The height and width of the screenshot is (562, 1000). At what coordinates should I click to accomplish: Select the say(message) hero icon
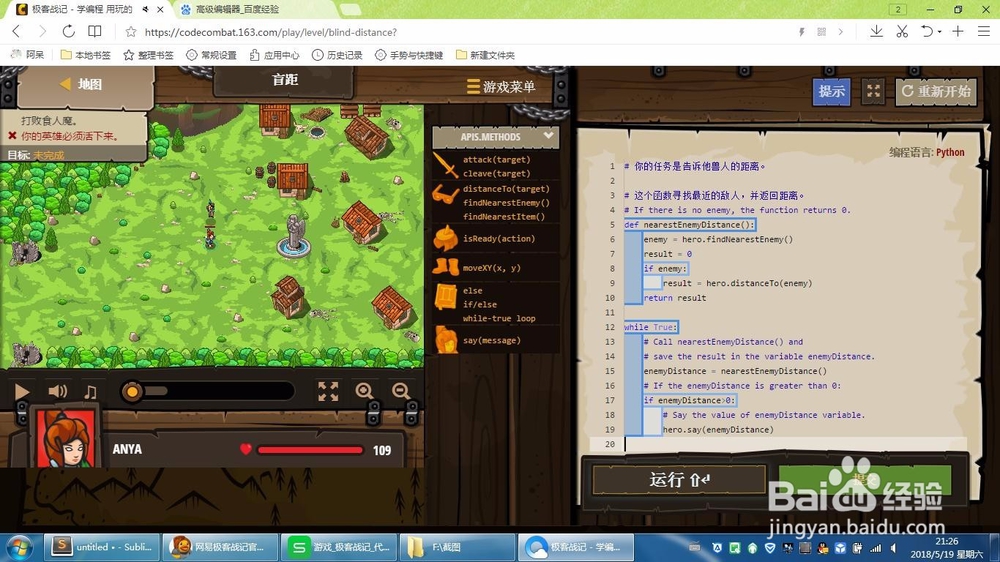coord(446,340)
